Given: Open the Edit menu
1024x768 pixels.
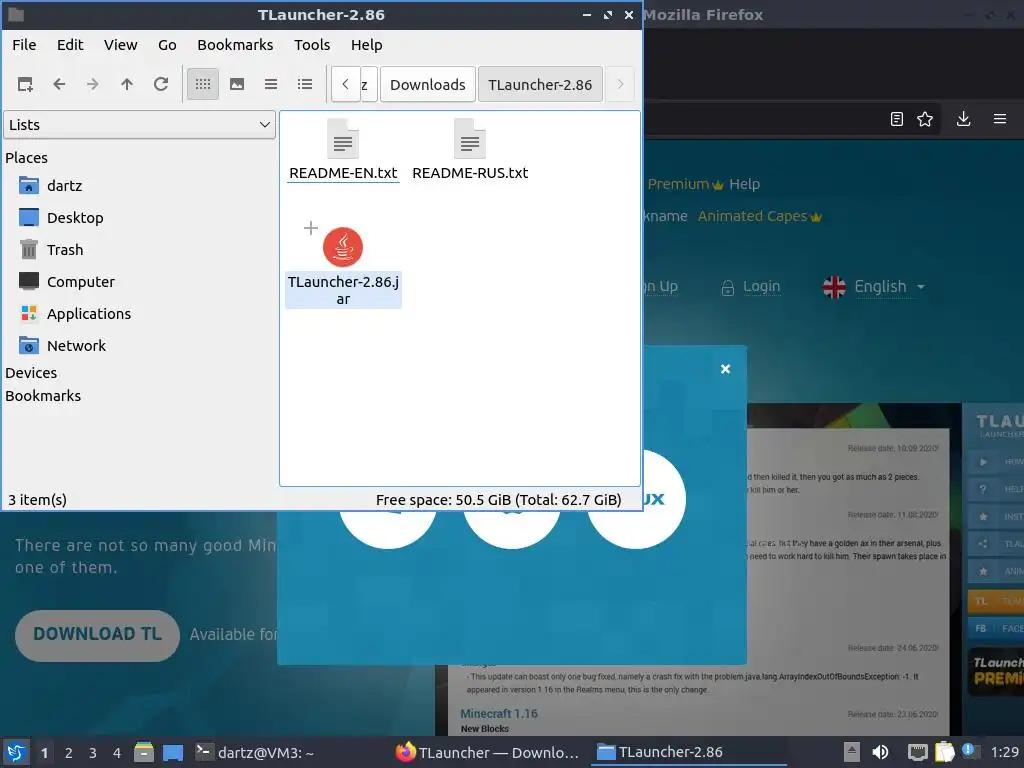Looking at the screenshot, I should coord(70,45).
